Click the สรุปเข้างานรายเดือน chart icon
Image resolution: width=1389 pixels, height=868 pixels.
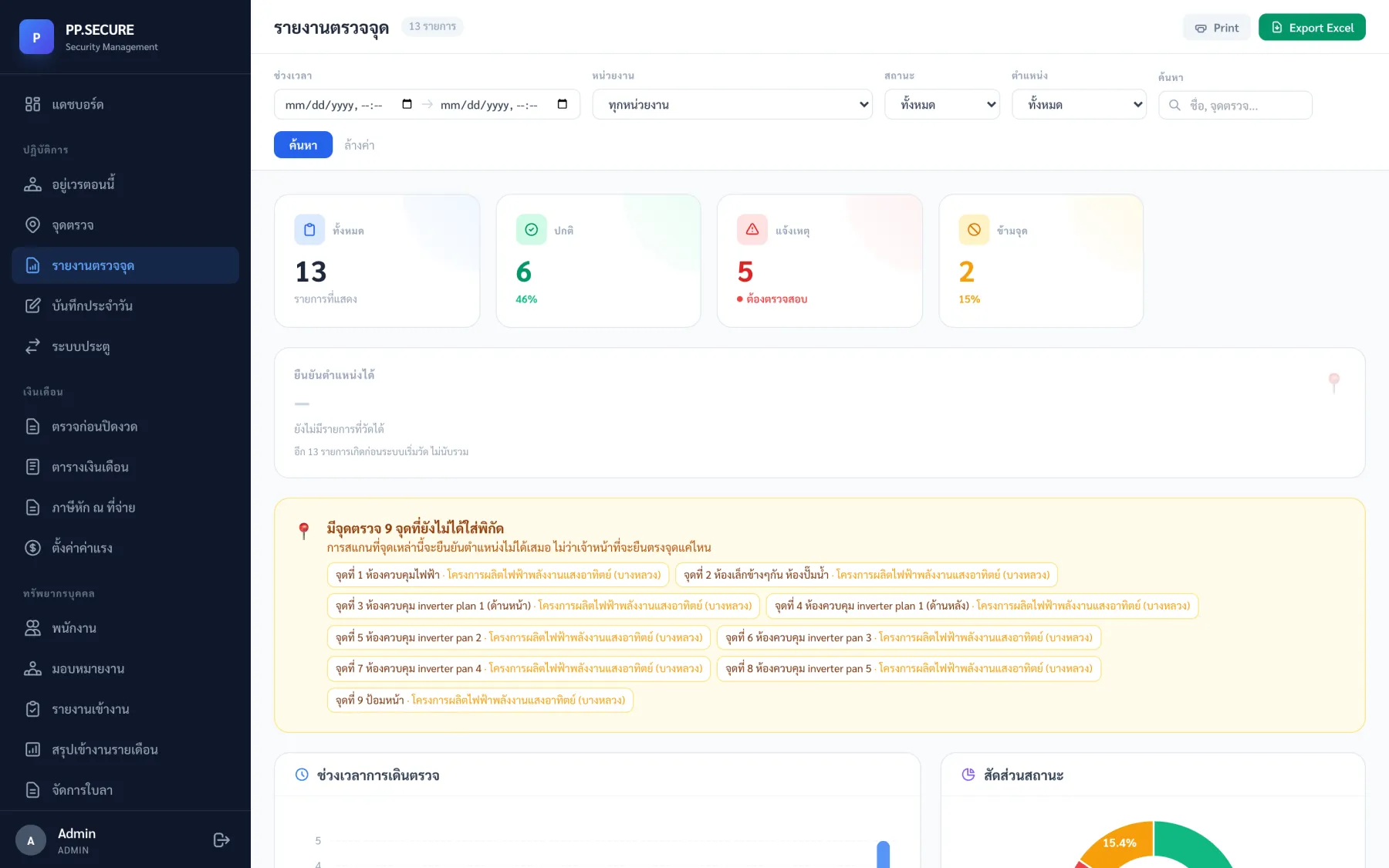point(32,749)
